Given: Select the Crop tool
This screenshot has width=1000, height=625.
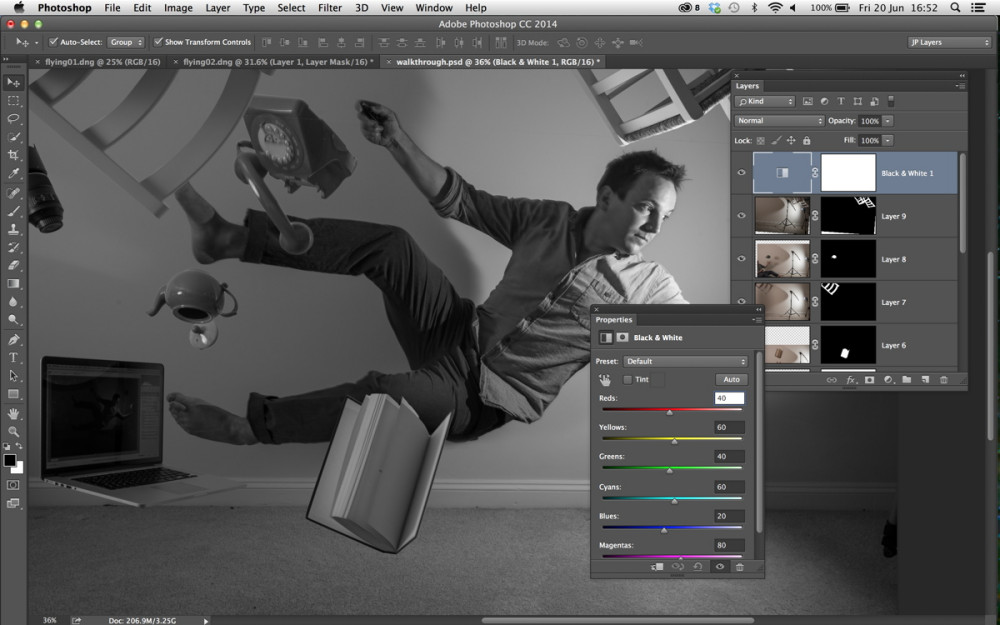Looking at the screenshot, I should point(13,155).
